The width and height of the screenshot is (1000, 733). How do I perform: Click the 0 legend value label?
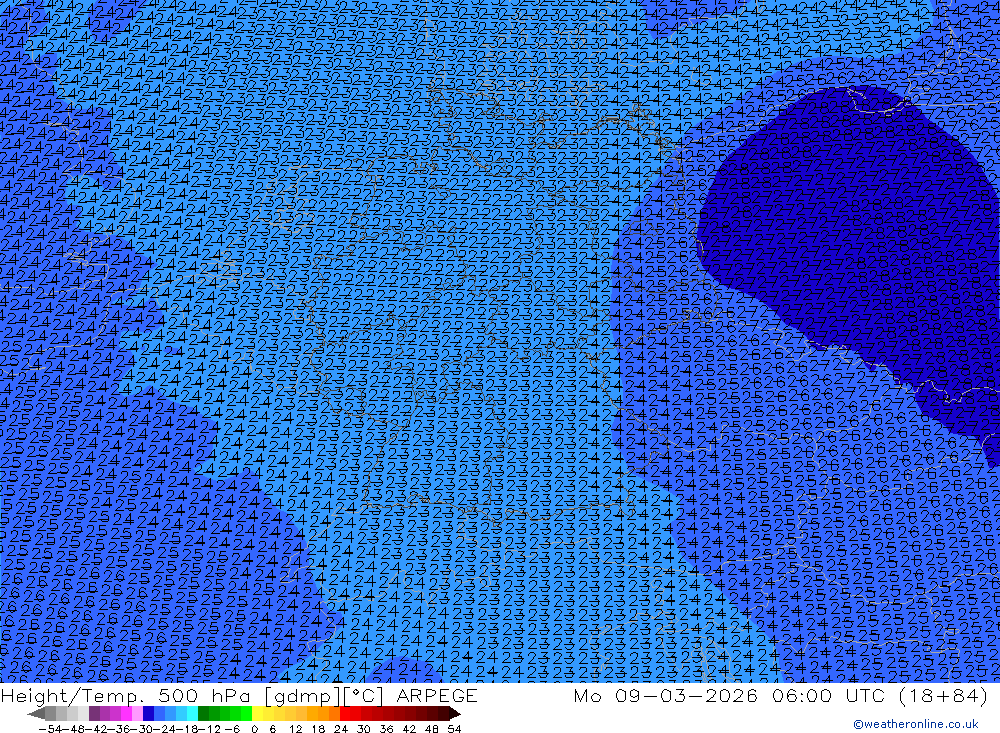point(254,729)
